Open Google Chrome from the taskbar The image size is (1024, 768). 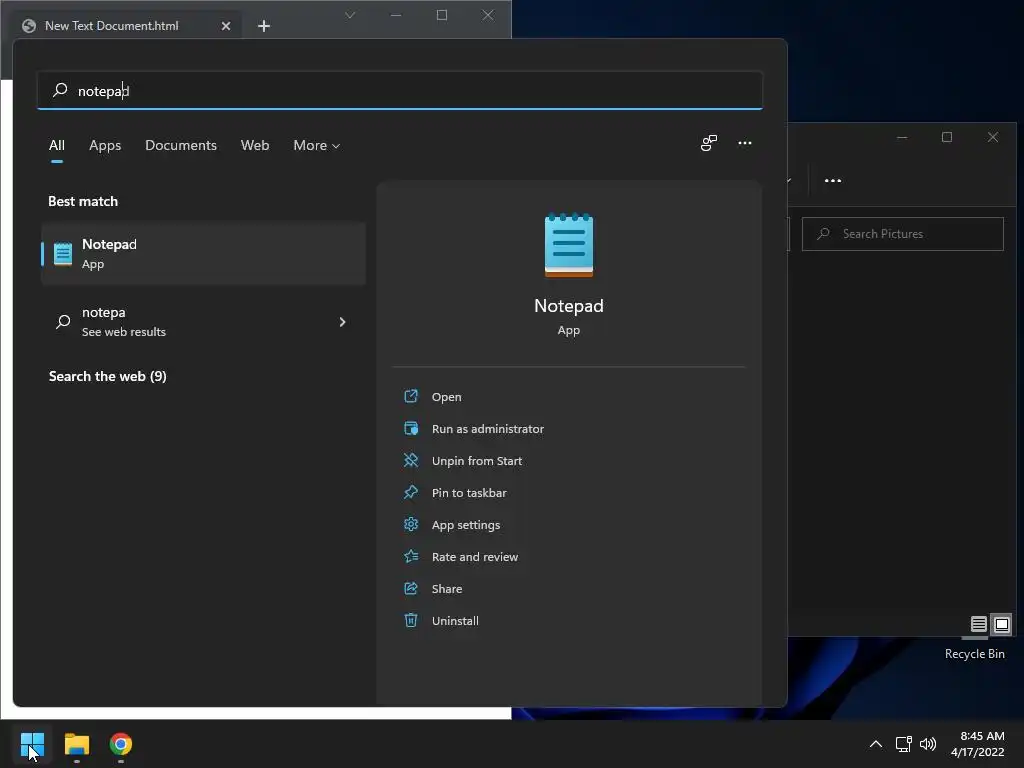pos(121,744)
